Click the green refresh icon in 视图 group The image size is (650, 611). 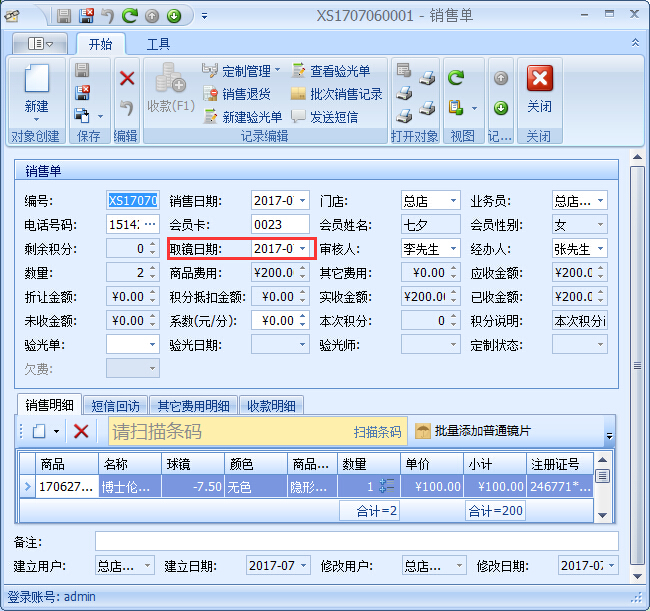(x=456, y=78)
